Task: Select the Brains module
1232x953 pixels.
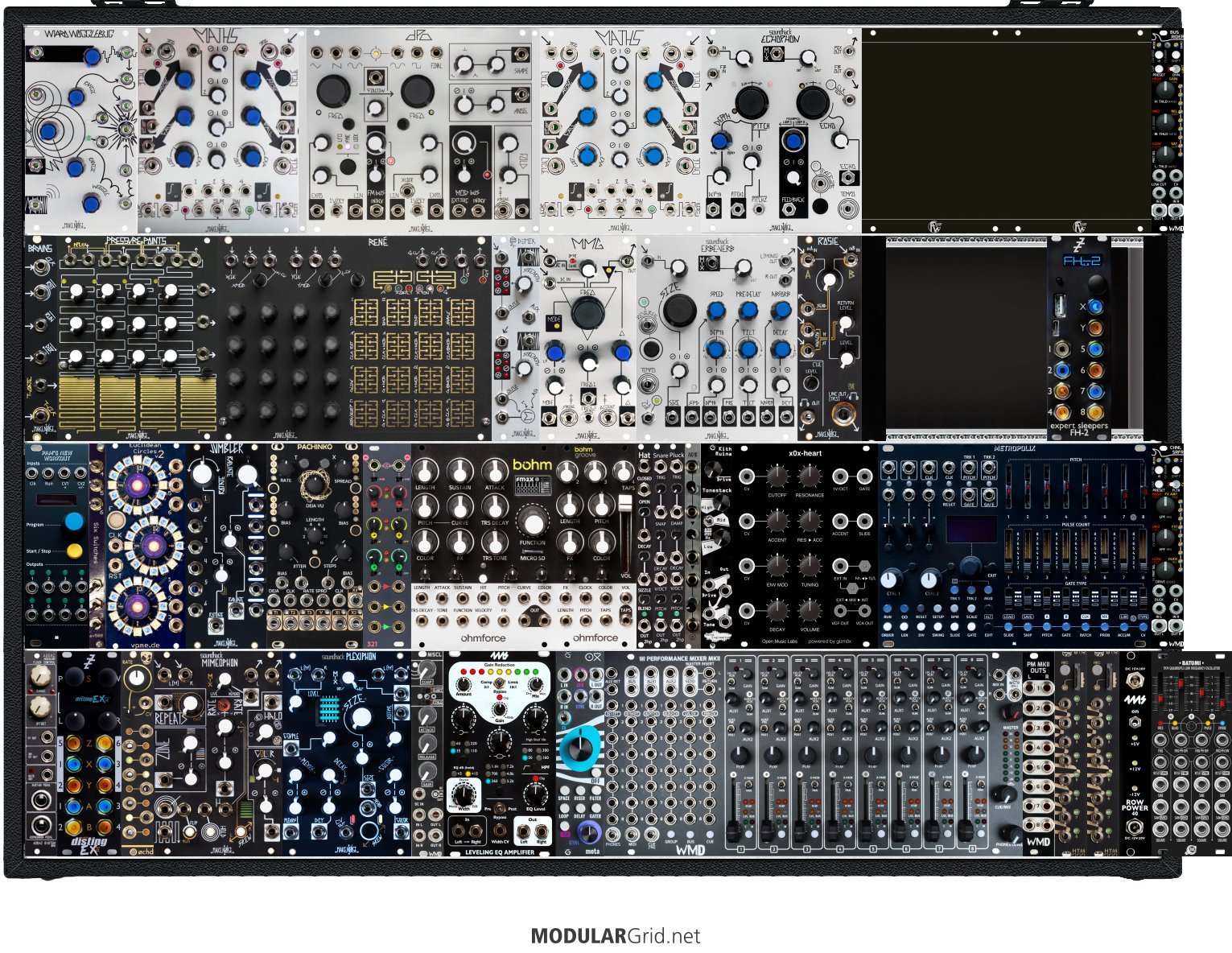Action: (x=40, y=338)
